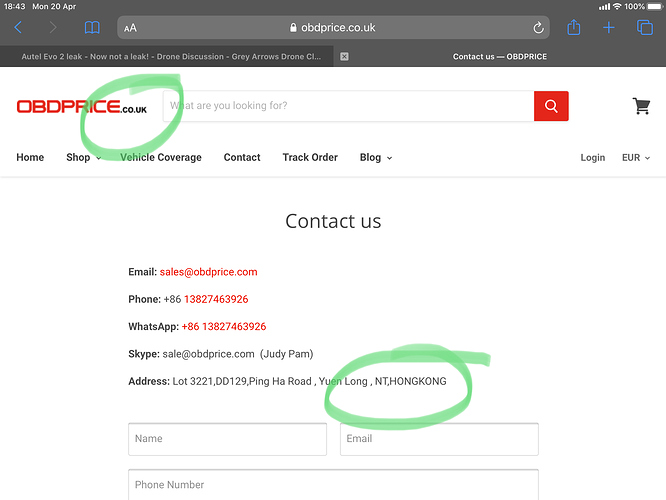This screenshot has width=666, height=500.
Task: Click the Email input field in the form
Action: tap(439, 439)
